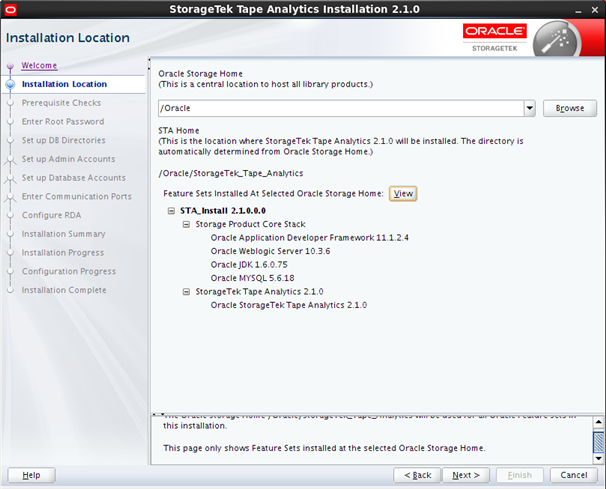Select Set up DB Directories step

point(63,140)
